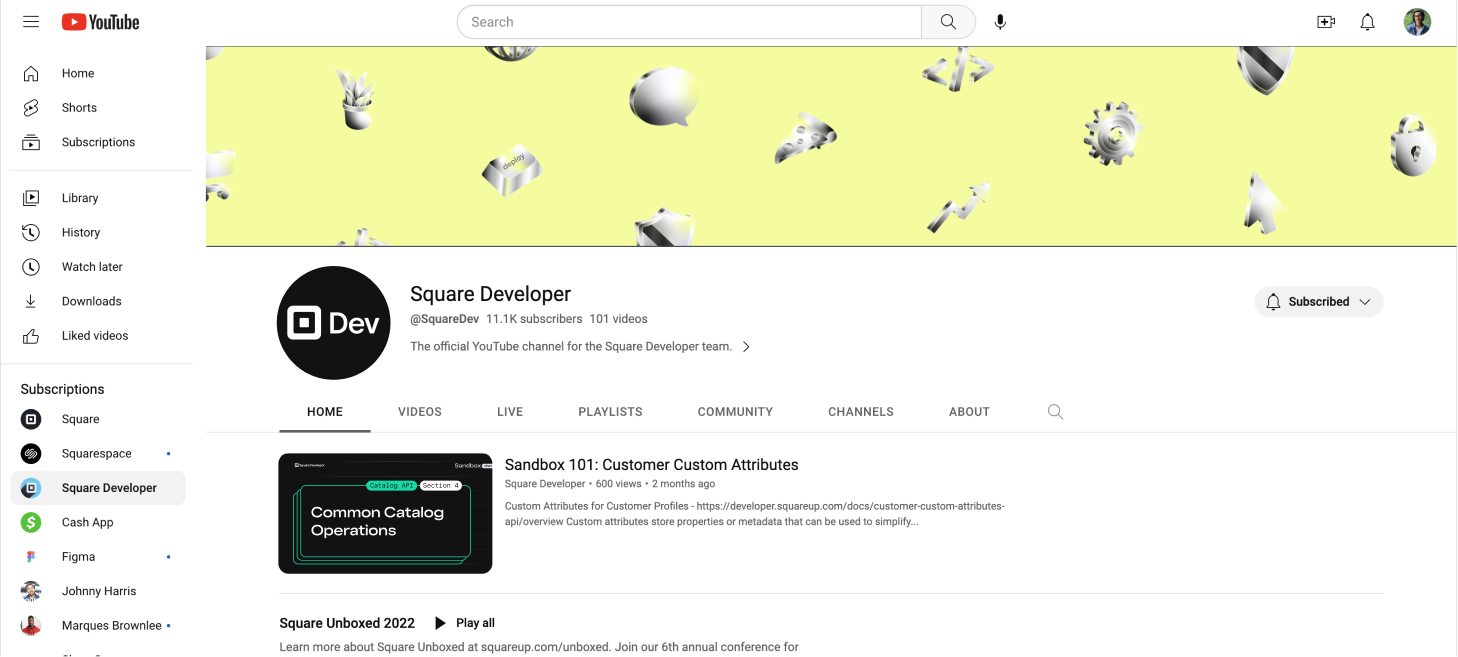Go to Home in sidebar
Viewport: 1458px width, 657px height.
coord(97,73)
